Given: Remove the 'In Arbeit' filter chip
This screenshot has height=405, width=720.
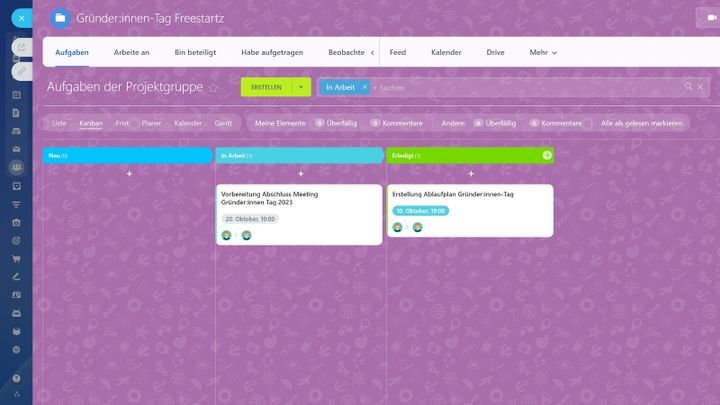Looking at the screenshot, I should pyautogui.click(x=364, y=87).
